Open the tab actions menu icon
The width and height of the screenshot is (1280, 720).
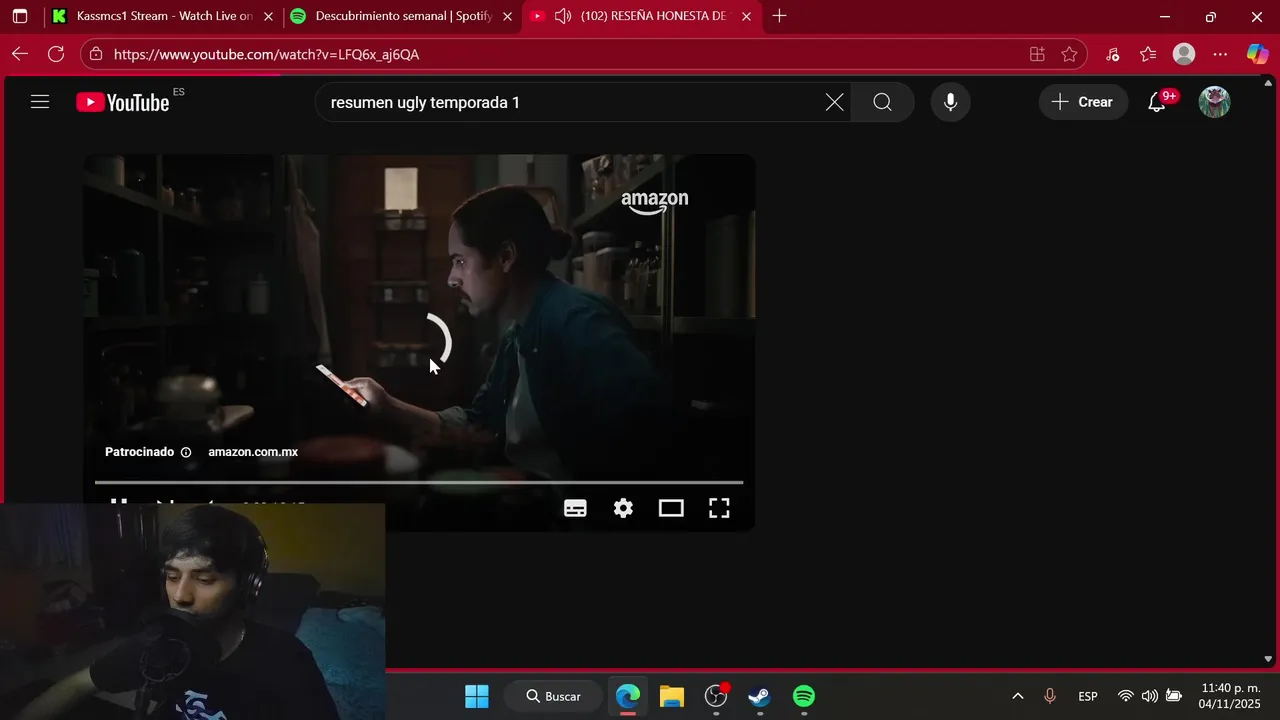20,16
